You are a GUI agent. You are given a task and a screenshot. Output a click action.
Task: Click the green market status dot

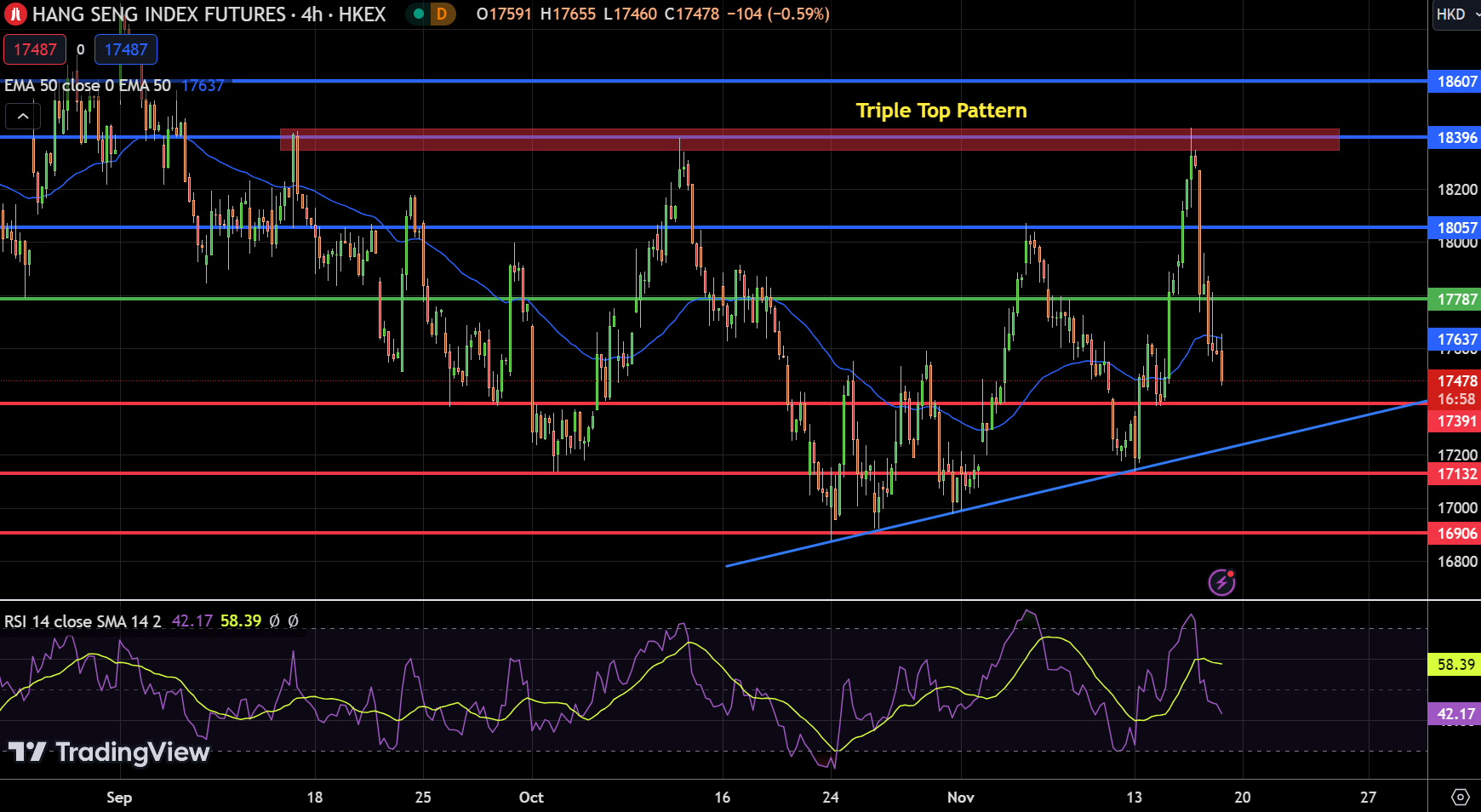tap(418, 14)
